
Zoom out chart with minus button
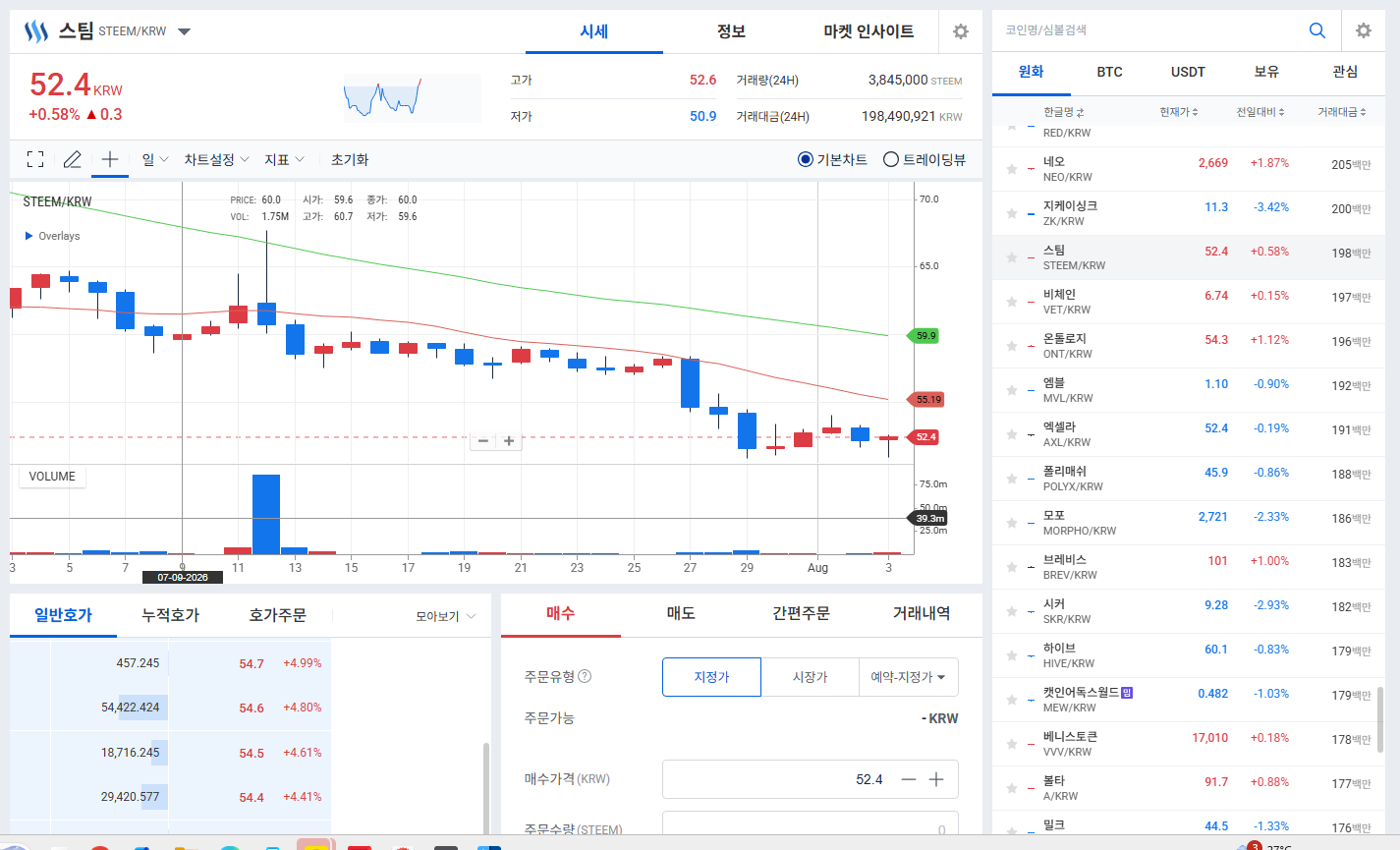click(x=482, y=441)
